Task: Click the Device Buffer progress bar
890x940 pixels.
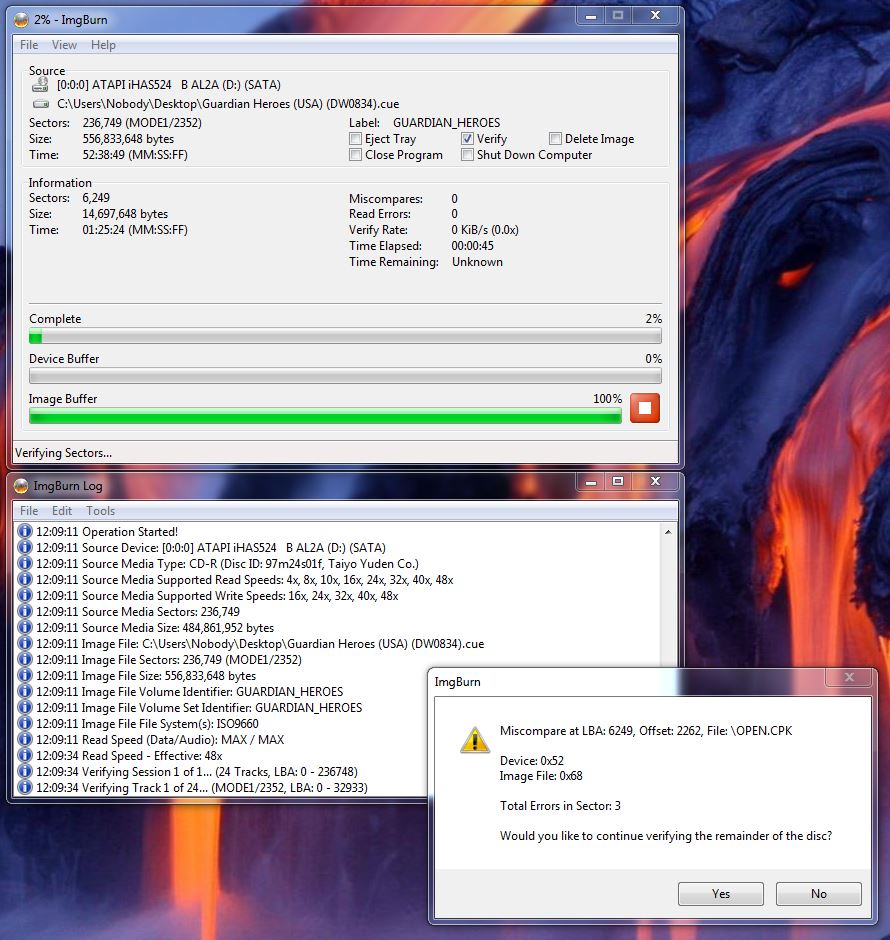Action: [x=345, y=376]
